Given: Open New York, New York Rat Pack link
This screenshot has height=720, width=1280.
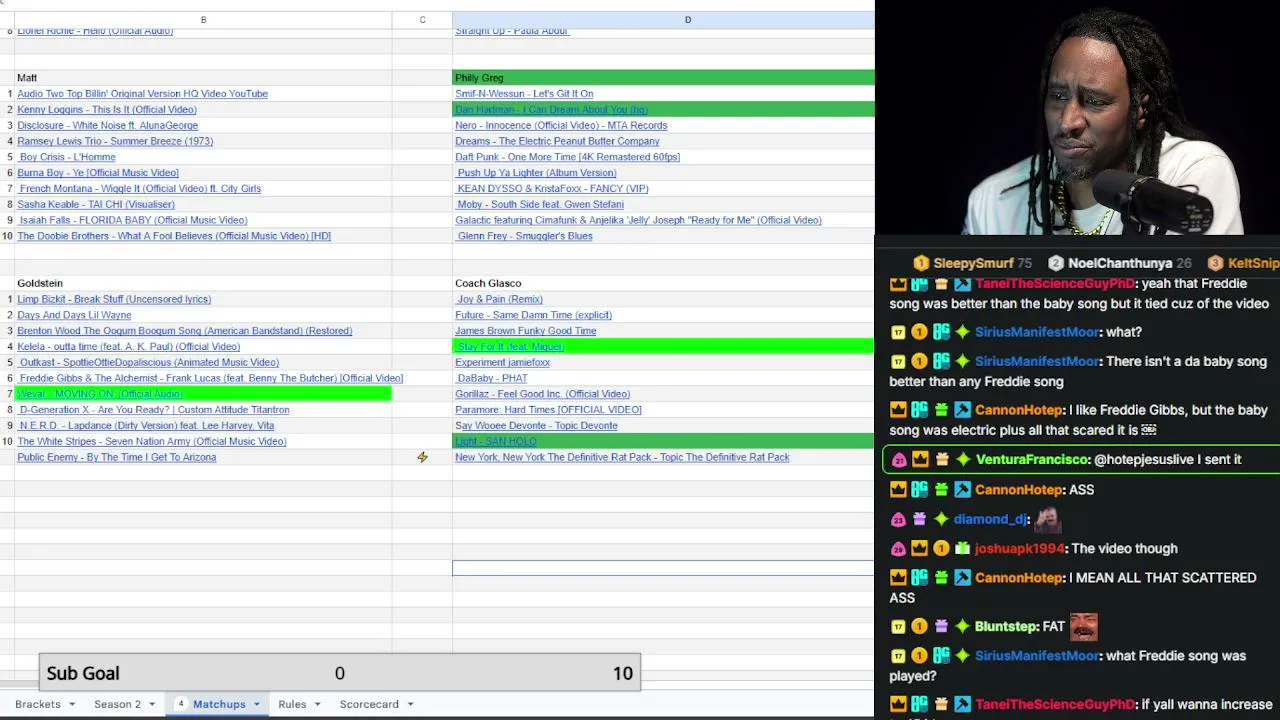Looking at the screenshot, I should 622,458.
